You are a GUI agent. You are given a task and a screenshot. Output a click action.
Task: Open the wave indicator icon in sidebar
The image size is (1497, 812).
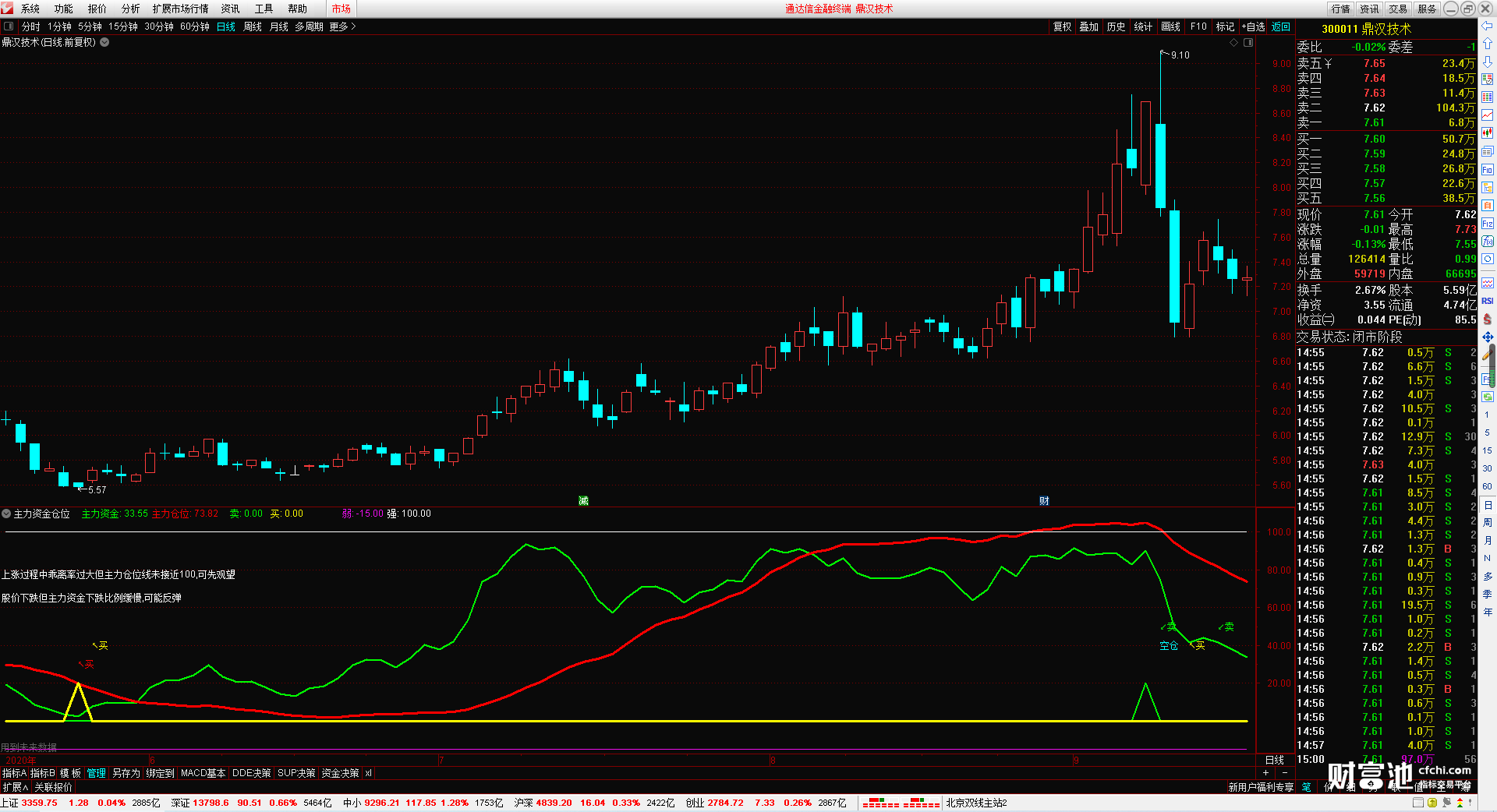[1488, 283]
